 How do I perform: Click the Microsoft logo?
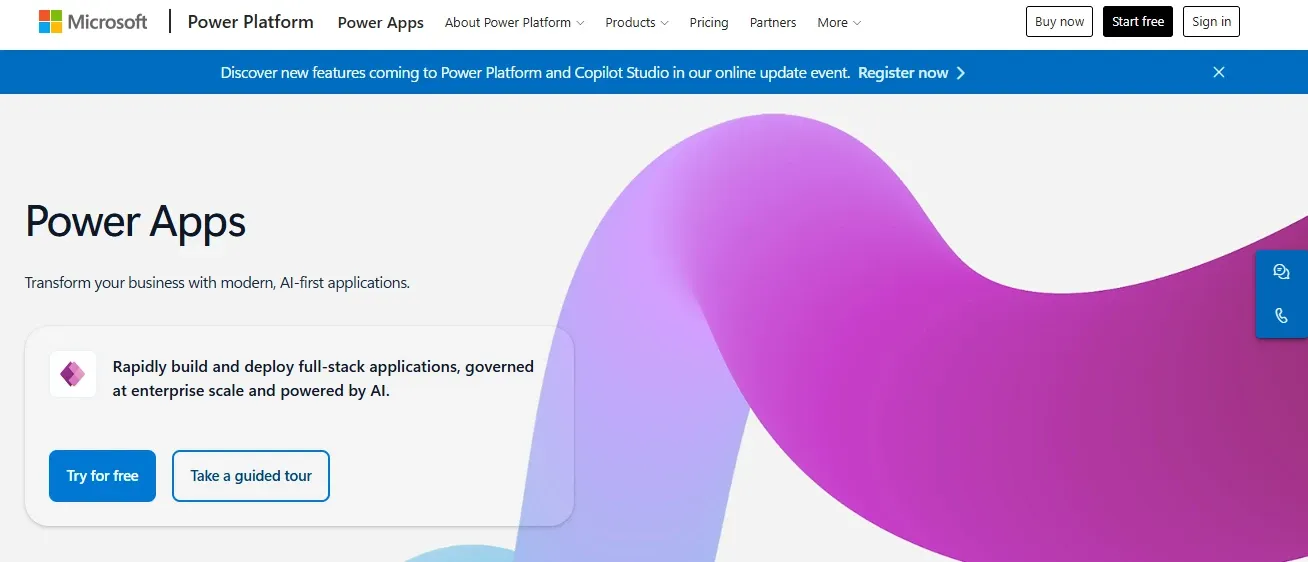click(93, 22)
